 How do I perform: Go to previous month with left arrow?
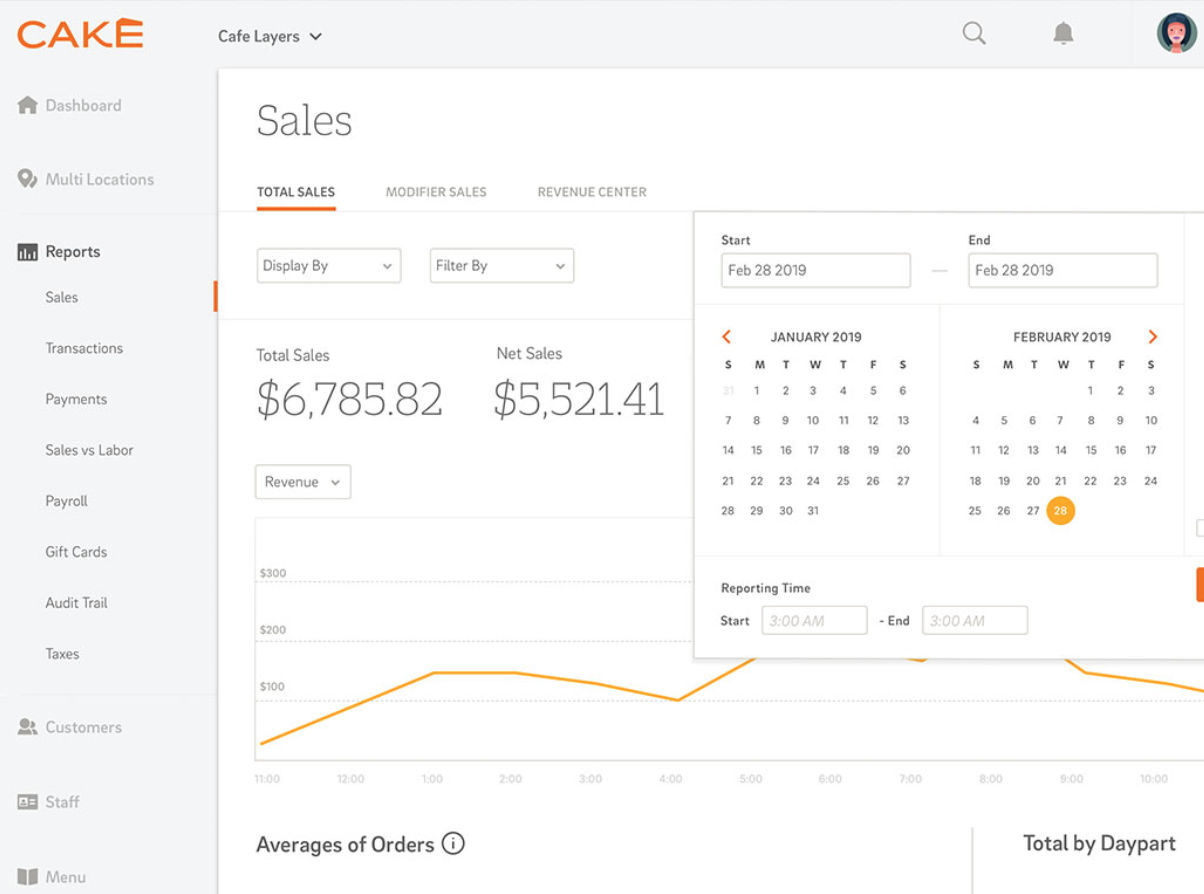point(727,337)
